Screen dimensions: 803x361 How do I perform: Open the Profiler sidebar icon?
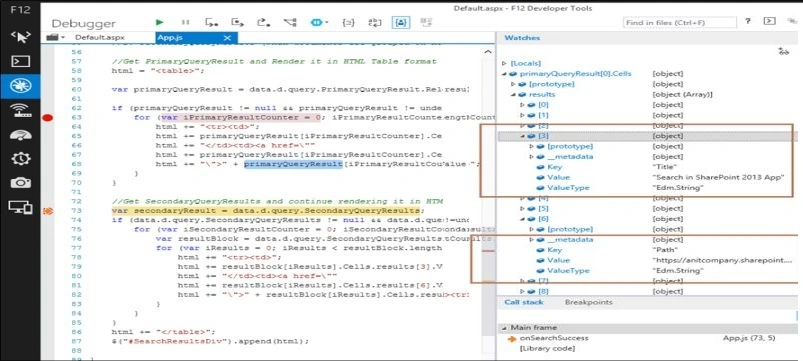[x=20, y=159]
